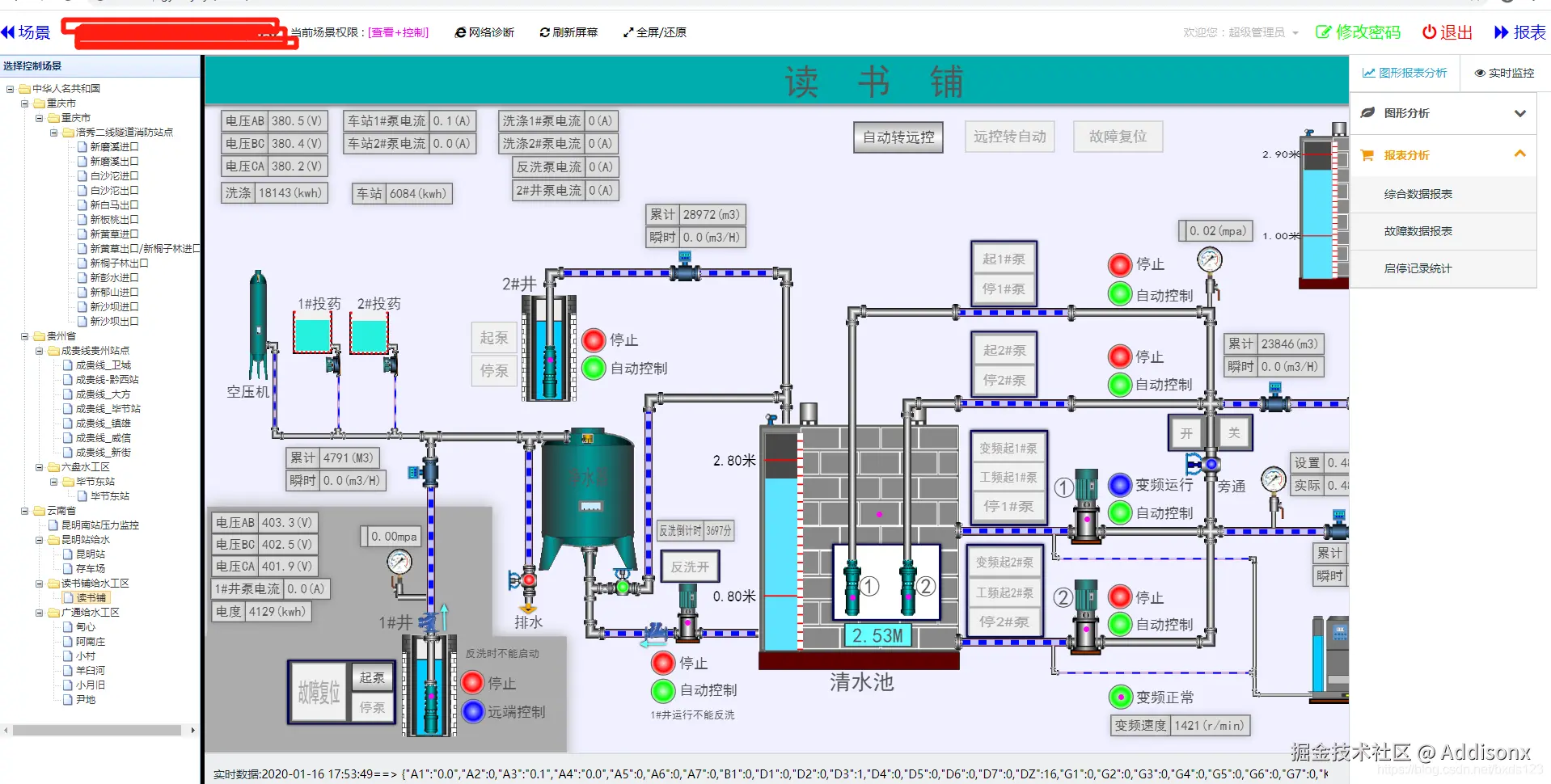Image resolution: width=1551 pixels, height=784 pixels.
Task: Click 关 valve button
Action: [1234, 433]
